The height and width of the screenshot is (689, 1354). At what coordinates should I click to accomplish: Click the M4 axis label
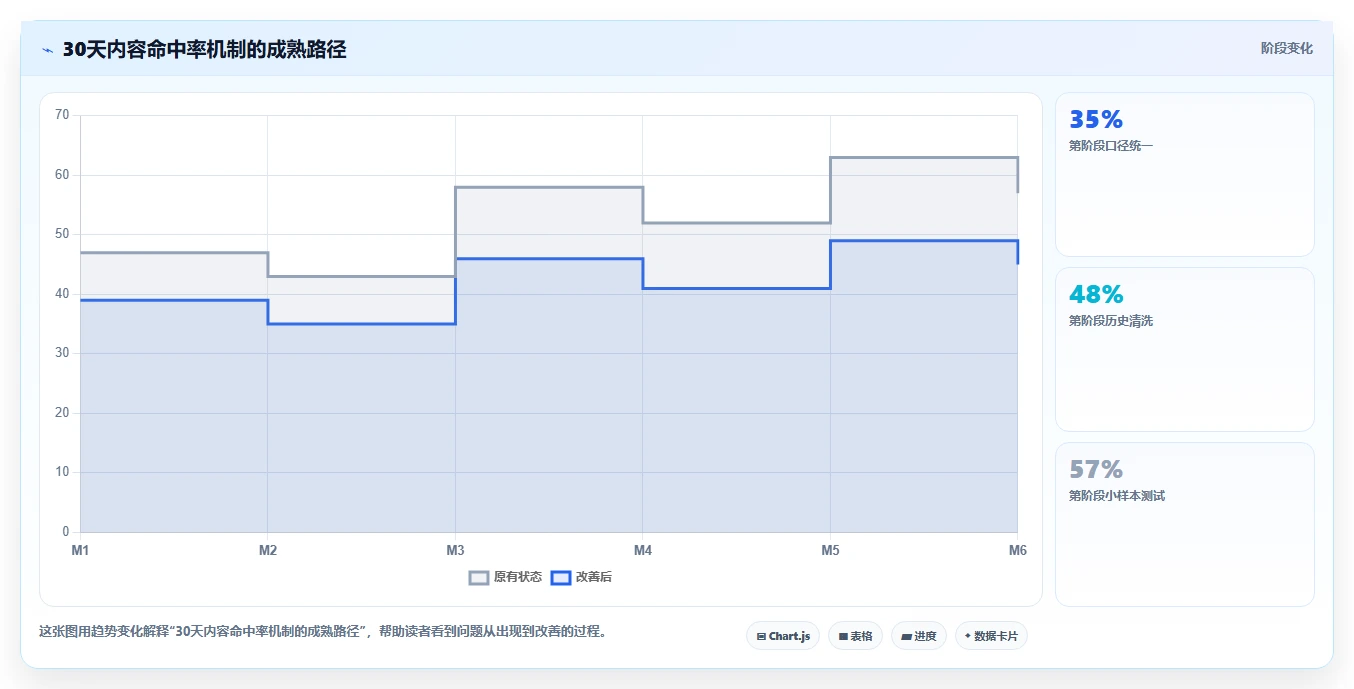click(x=643, y=550)
